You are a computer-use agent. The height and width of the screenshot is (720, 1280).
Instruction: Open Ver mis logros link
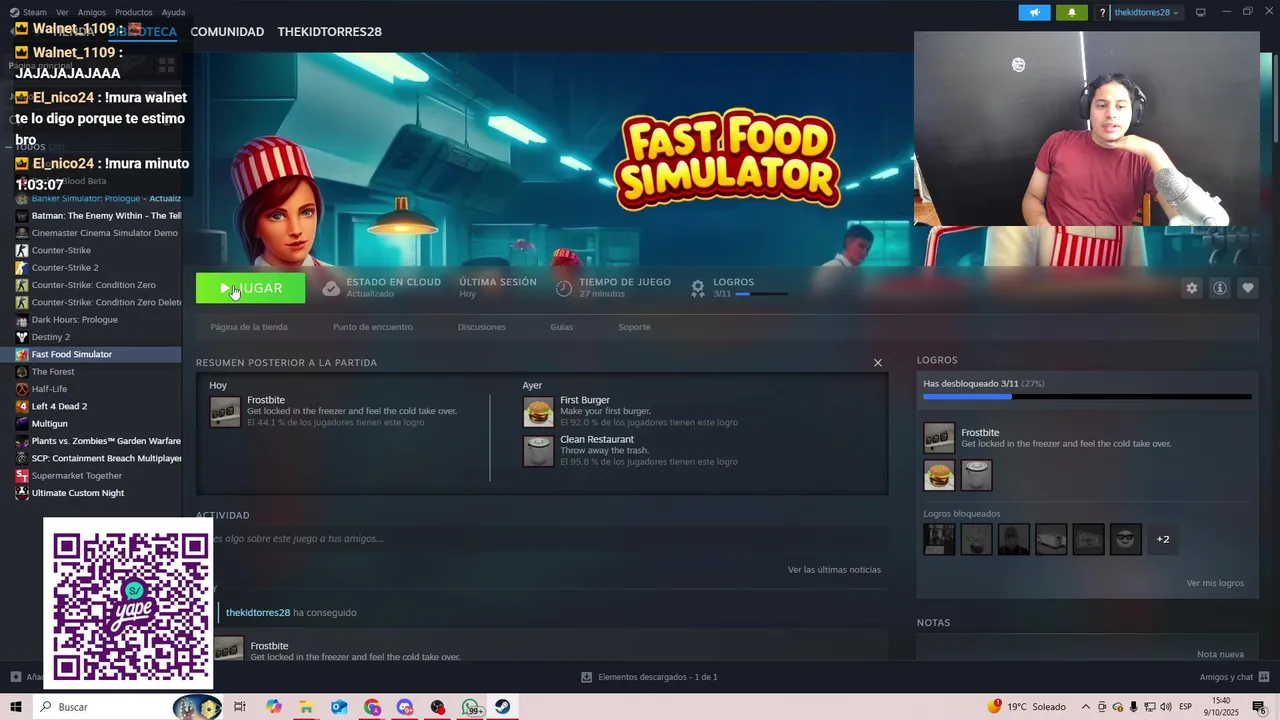1215,583
